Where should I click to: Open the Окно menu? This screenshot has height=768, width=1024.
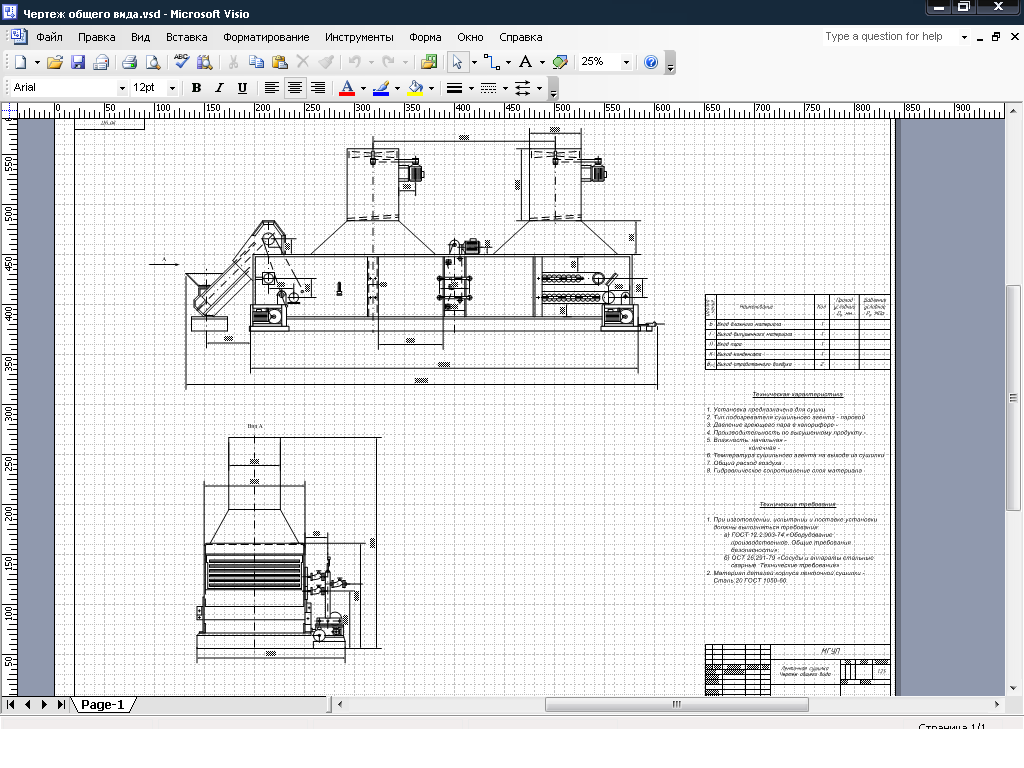tap(470, 37)
